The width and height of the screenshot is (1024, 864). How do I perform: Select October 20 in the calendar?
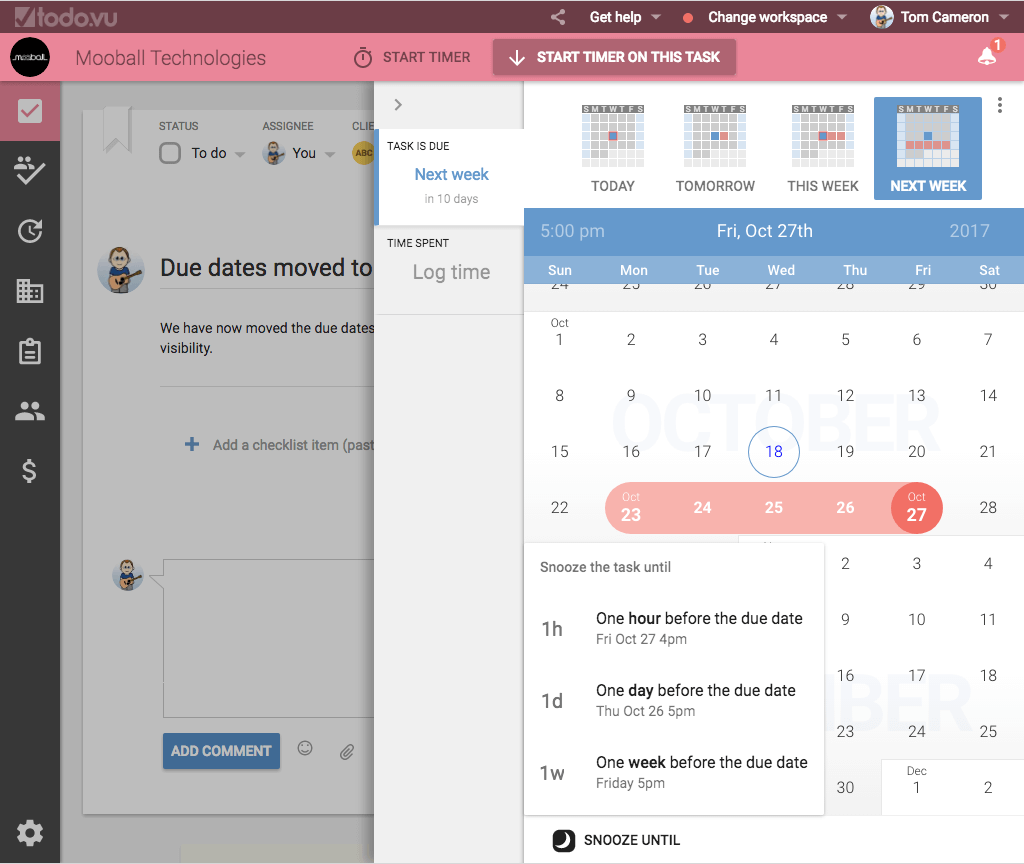click(x=916, y=451)
